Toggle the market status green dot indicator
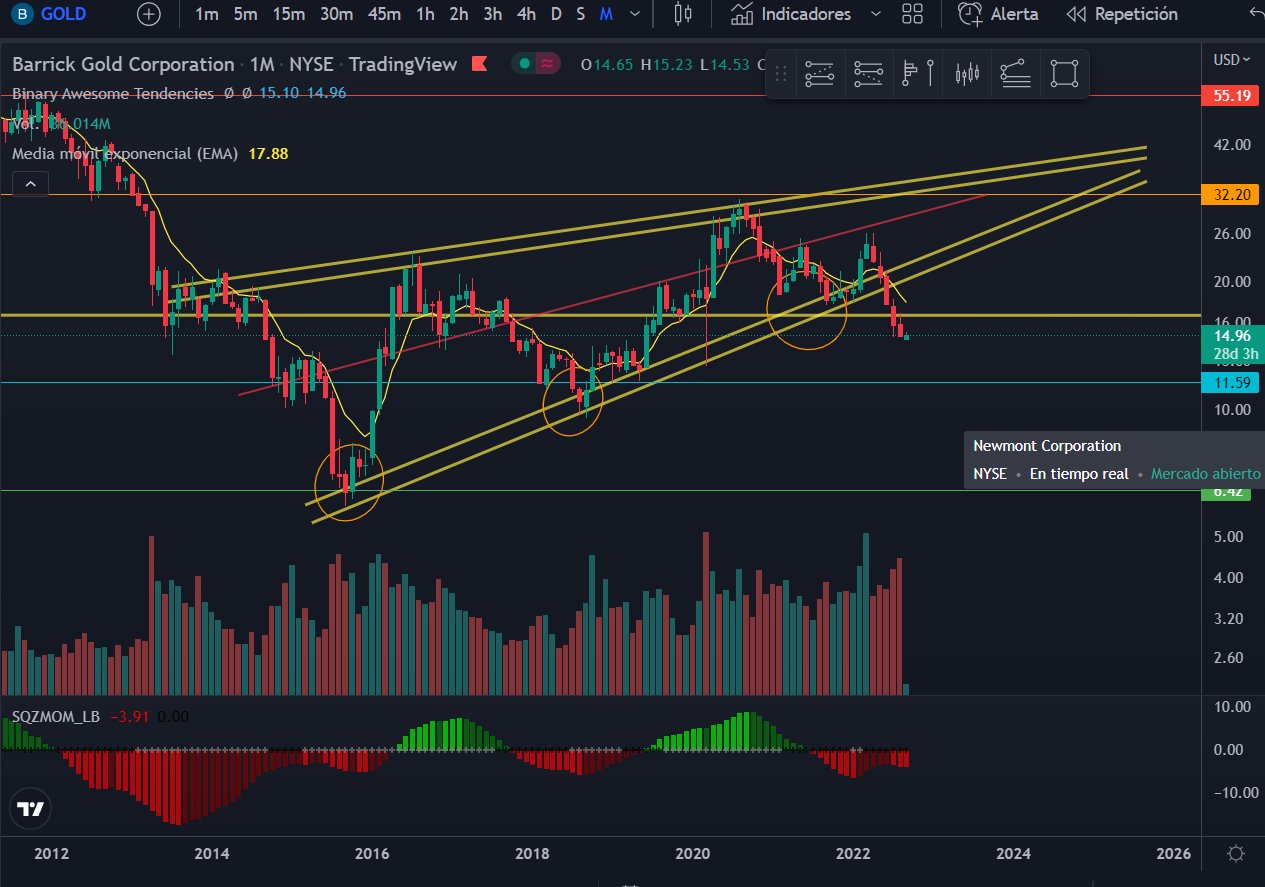 523,64
